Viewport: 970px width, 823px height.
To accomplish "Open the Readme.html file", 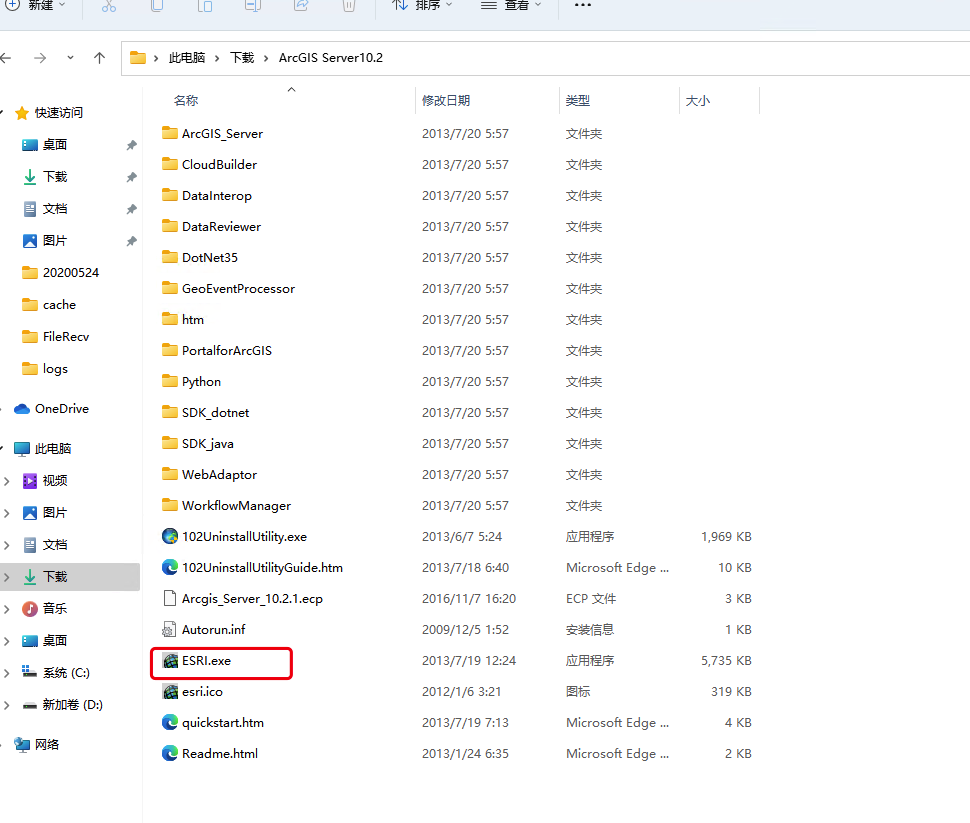I will [x=219, y=754].
